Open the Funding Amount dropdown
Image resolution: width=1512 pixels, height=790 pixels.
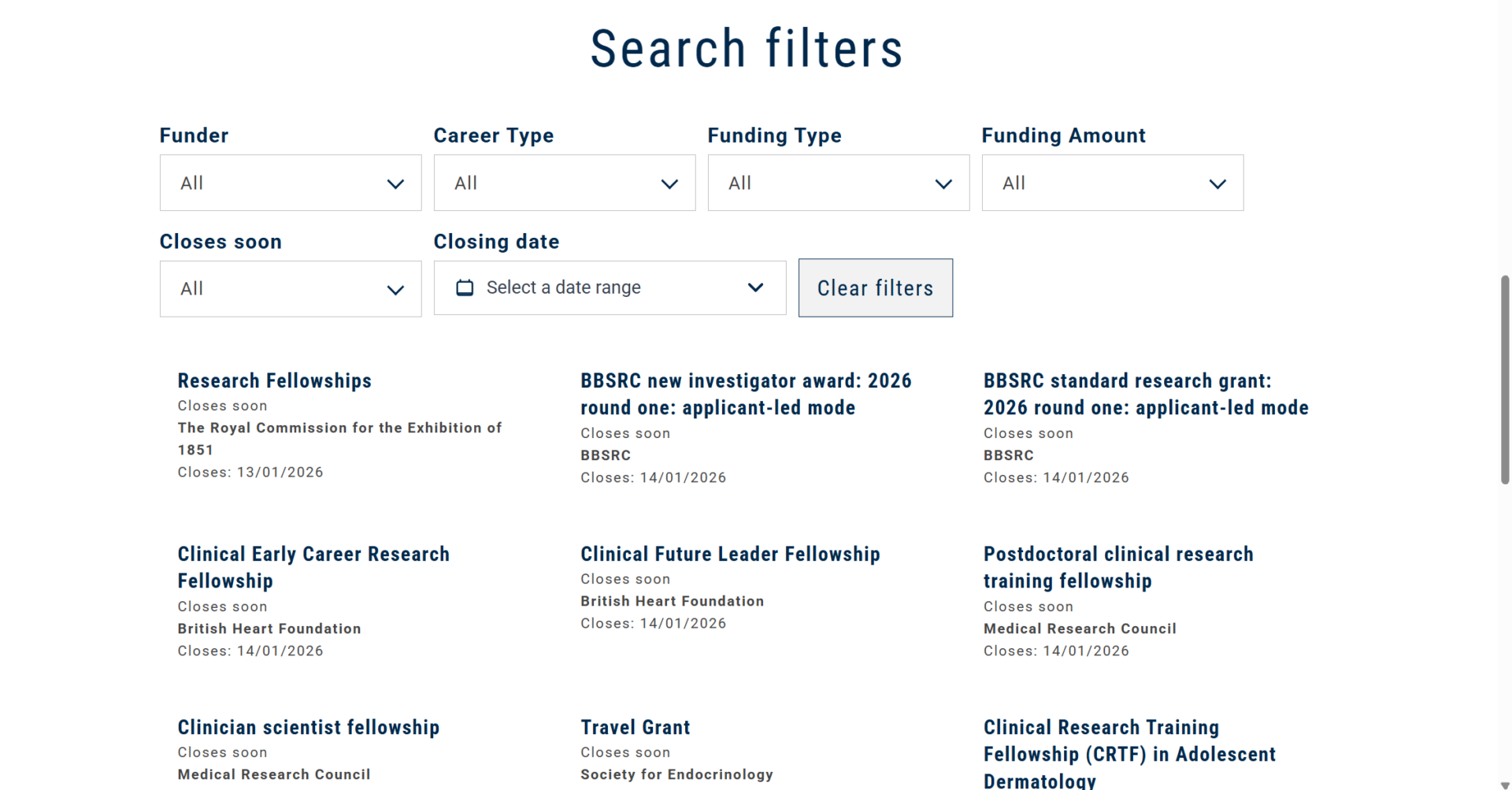(1112, 183)
